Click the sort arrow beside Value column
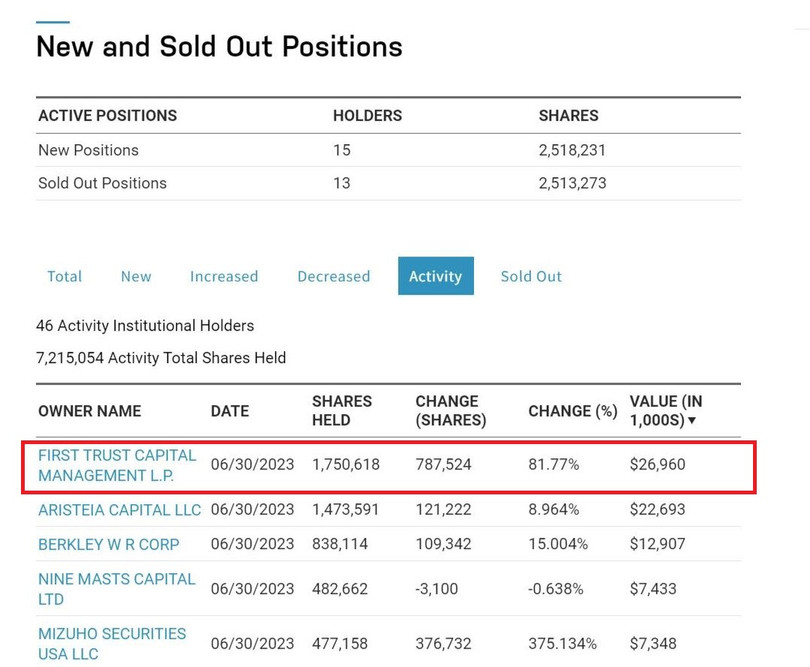The image size is (810, 667). coord(692,421)
